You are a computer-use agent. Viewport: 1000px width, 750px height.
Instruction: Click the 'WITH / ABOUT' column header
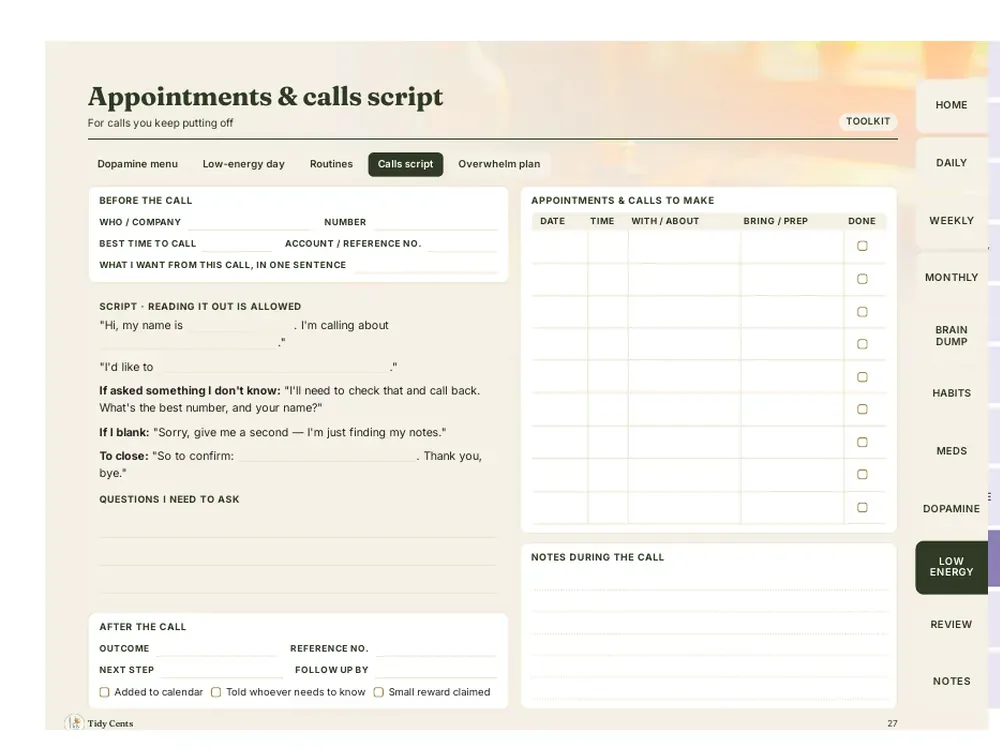pos(665,221)
